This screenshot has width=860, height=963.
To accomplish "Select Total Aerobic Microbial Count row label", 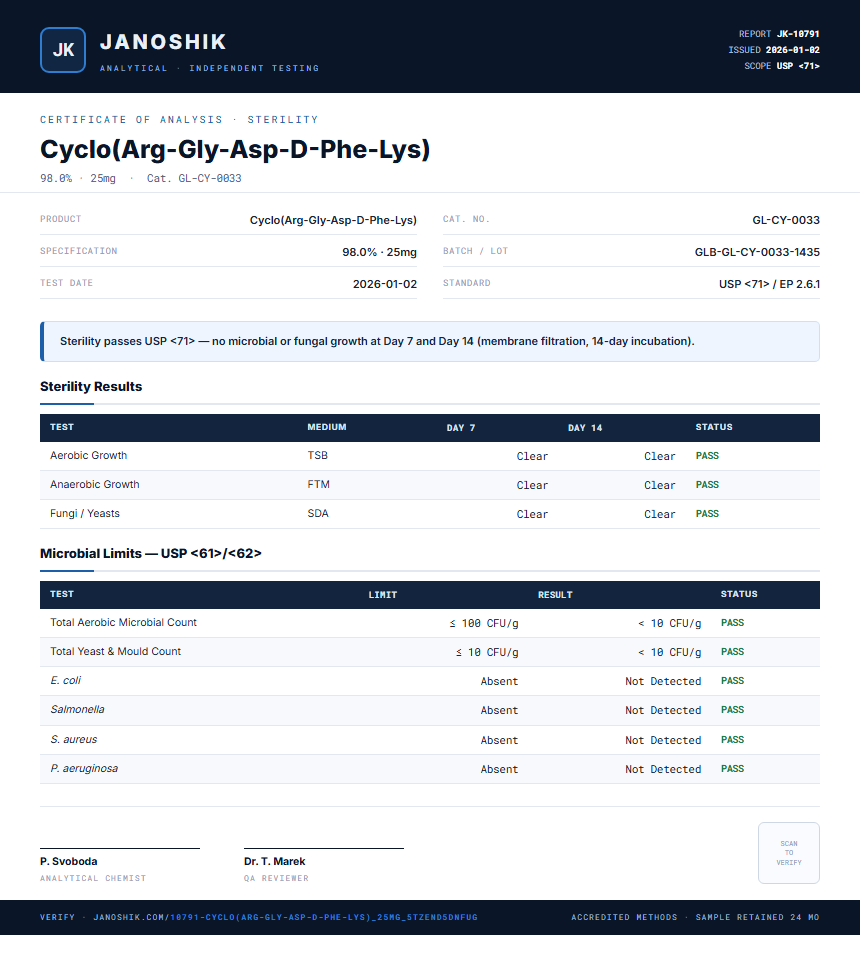I will 123,622.
